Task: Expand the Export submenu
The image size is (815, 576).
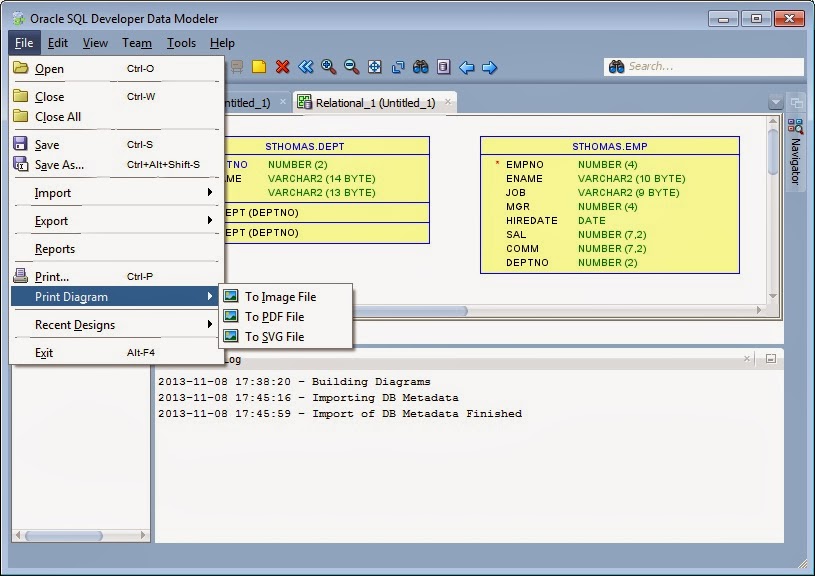Action: [x=117, y=220]
